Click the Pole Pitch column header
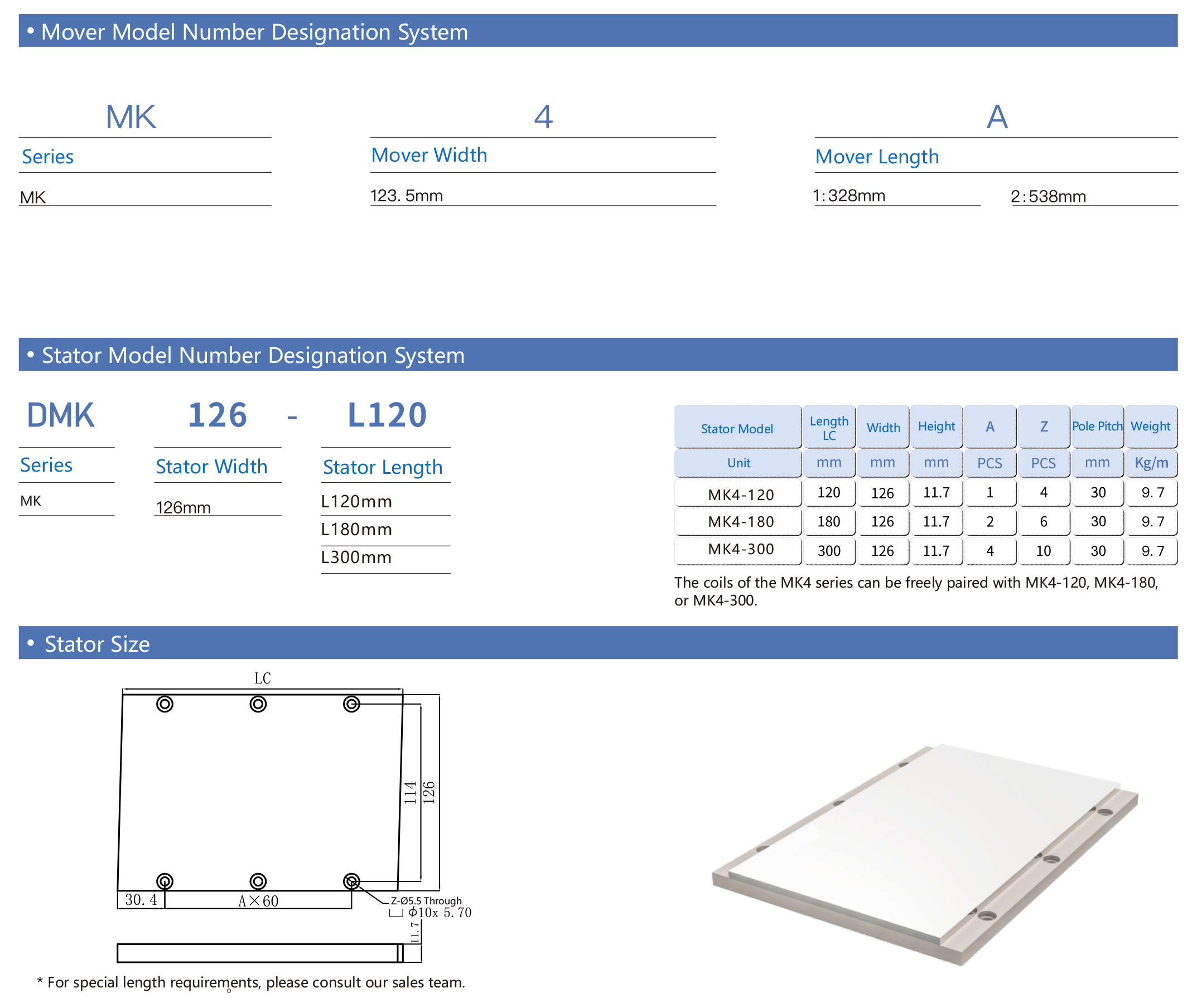 (x=1097, y=427)
